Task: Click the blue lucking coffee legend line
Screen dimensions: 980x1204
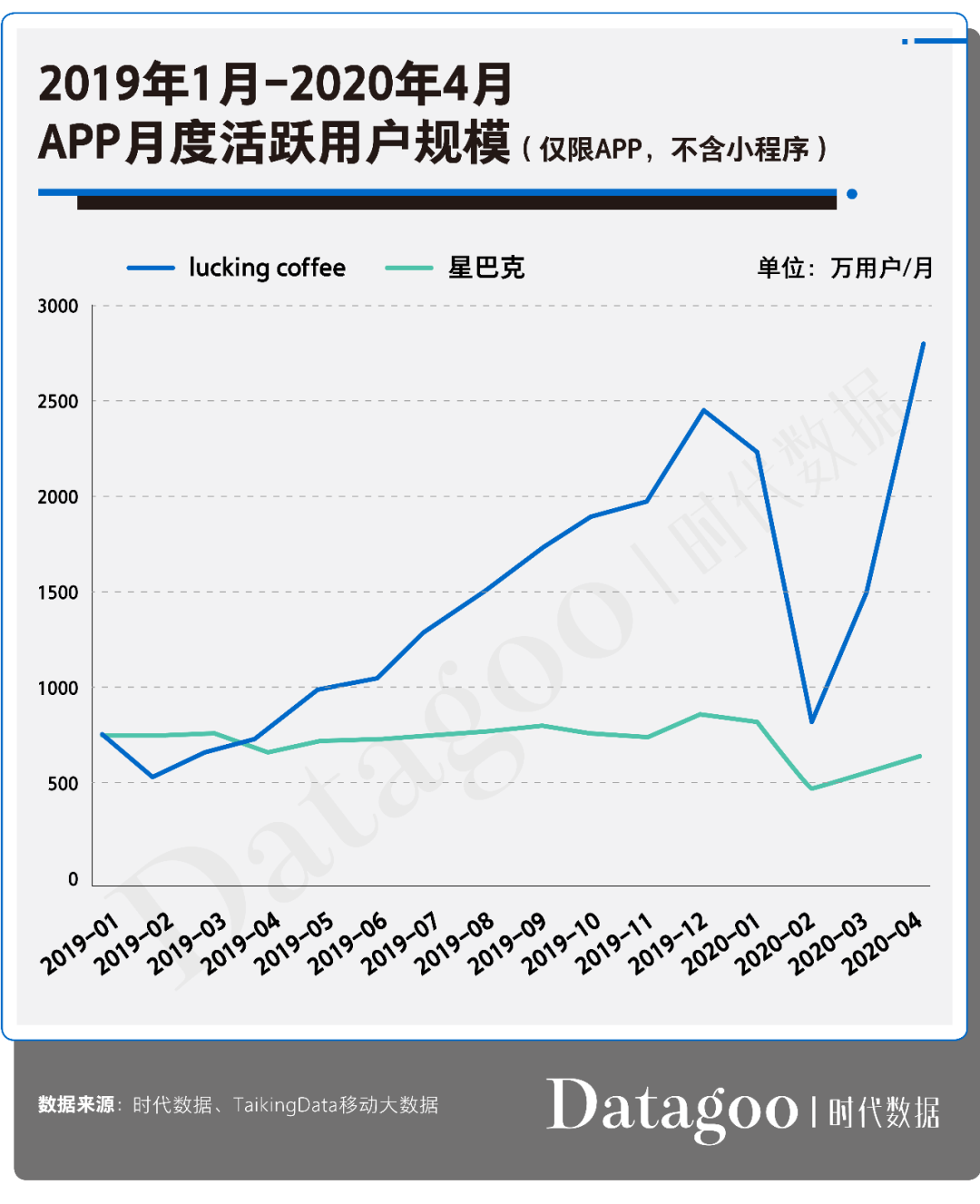Action: (151, 269)
